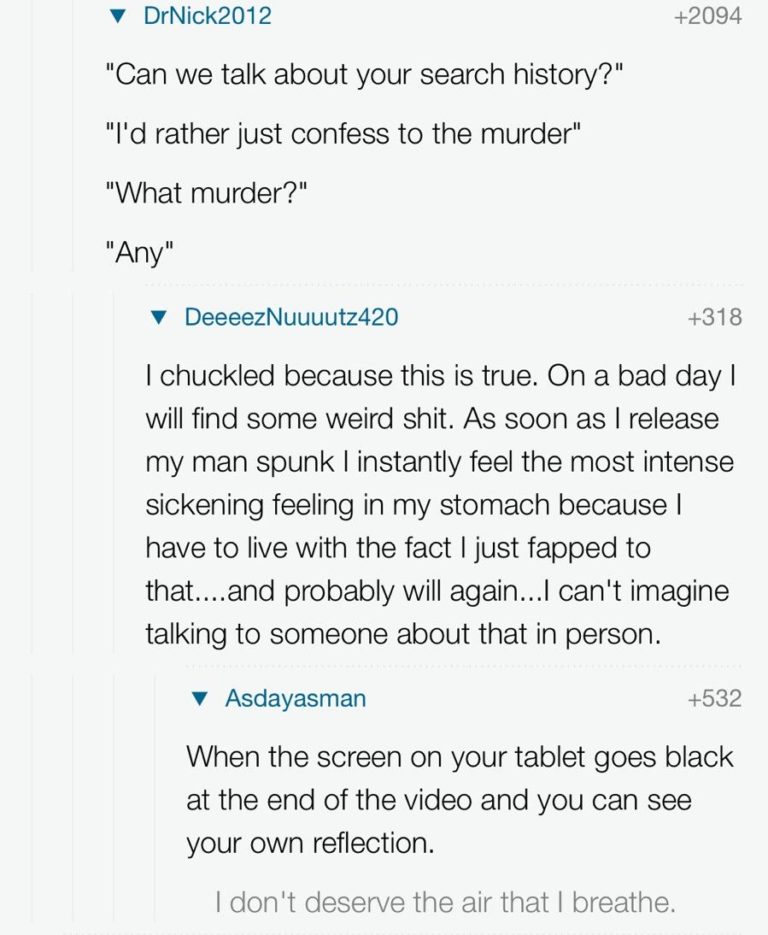Click the +318 comment score
Viewport: 768px width, 935px height.
coord(714,317)
